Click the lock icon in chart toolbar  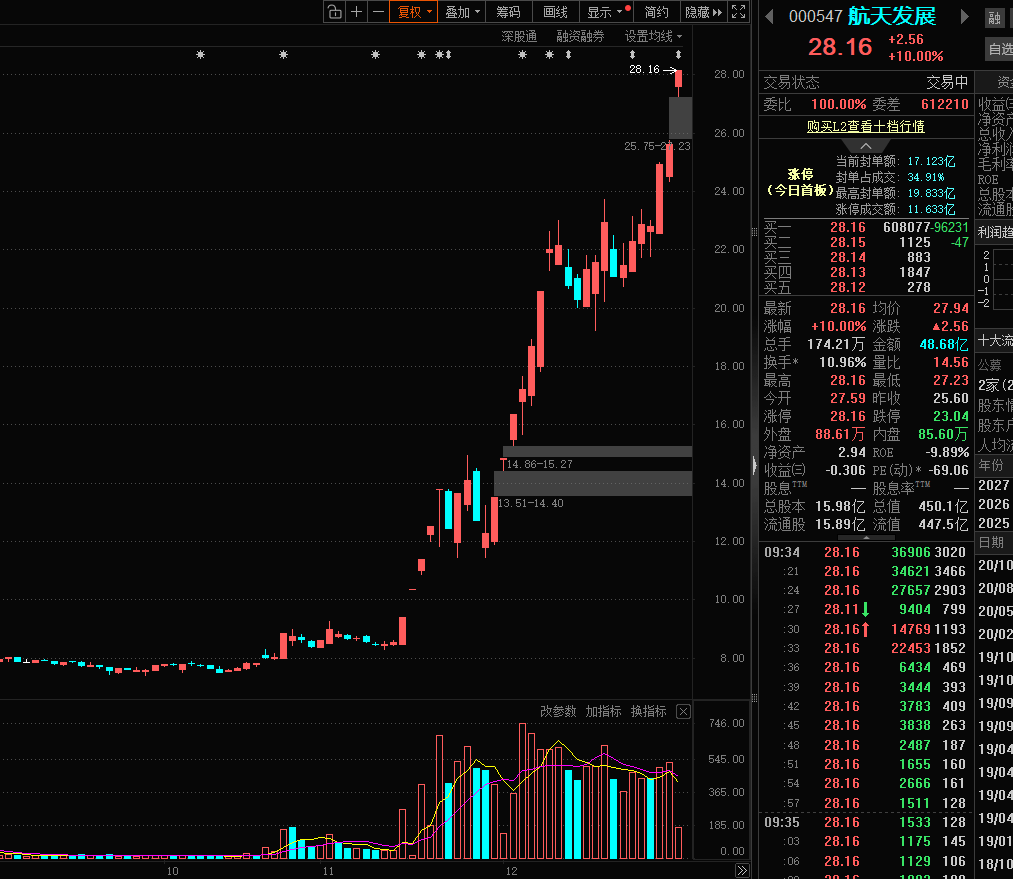(334, 12)
